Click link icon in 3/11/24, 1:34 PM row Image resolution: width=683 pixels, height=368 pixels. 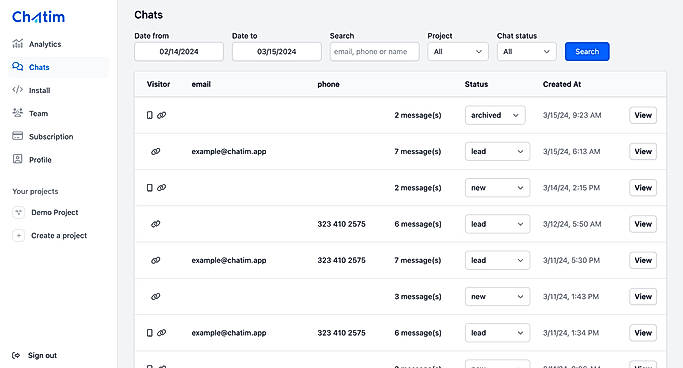click(x=162, y=333)
